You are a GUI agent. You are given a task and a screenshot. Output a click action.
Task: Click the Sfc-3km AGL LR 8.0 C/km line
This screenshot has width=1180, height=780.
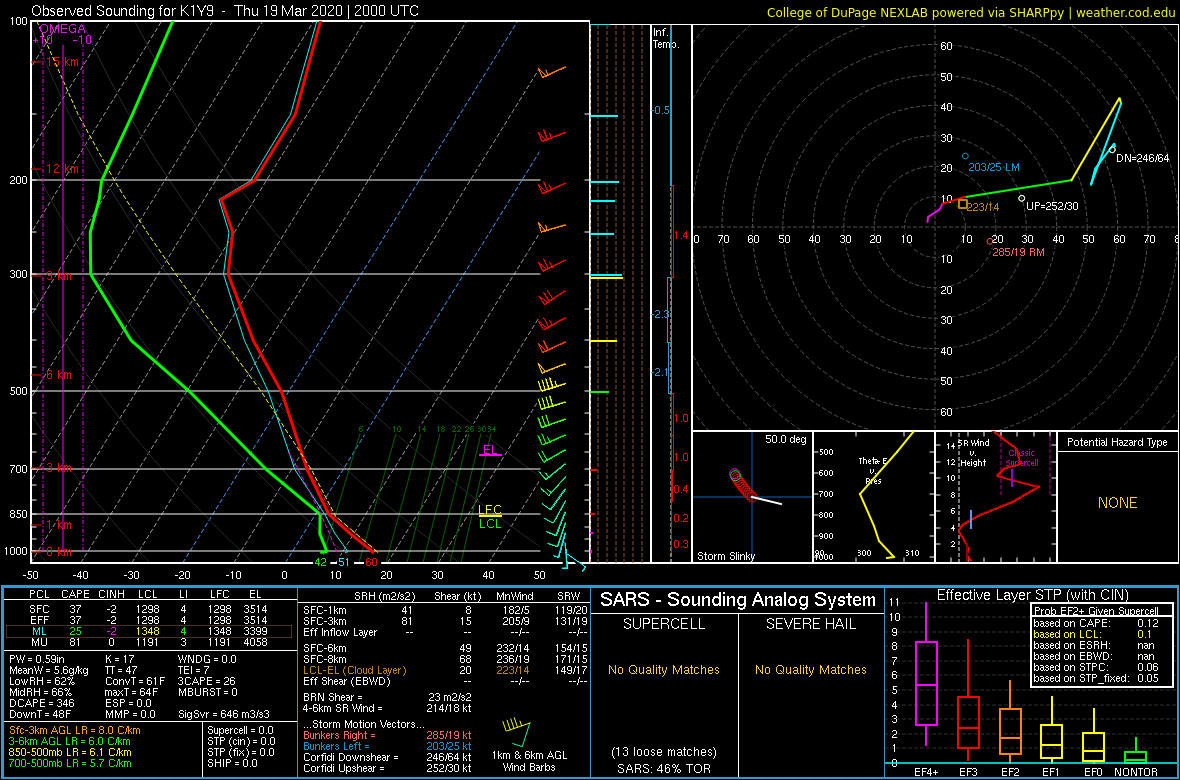tap(75, 731)
